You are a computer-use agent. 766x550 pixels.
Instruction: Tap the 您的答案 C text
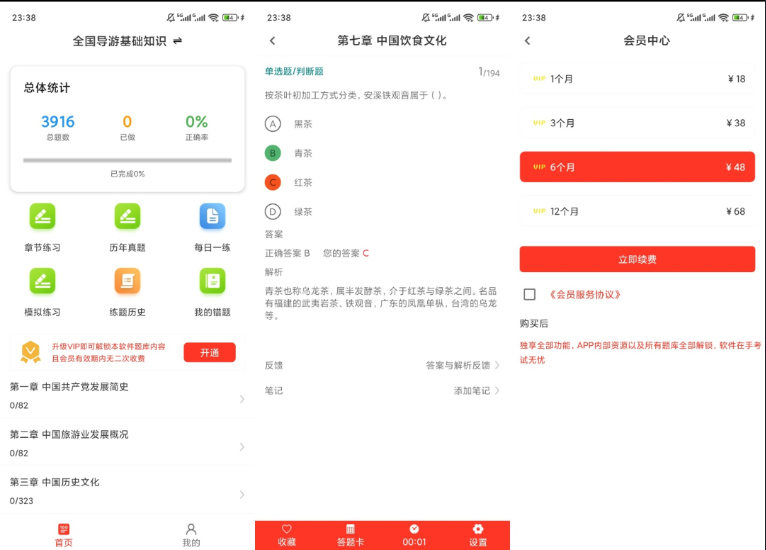click(x=346, y=253)
